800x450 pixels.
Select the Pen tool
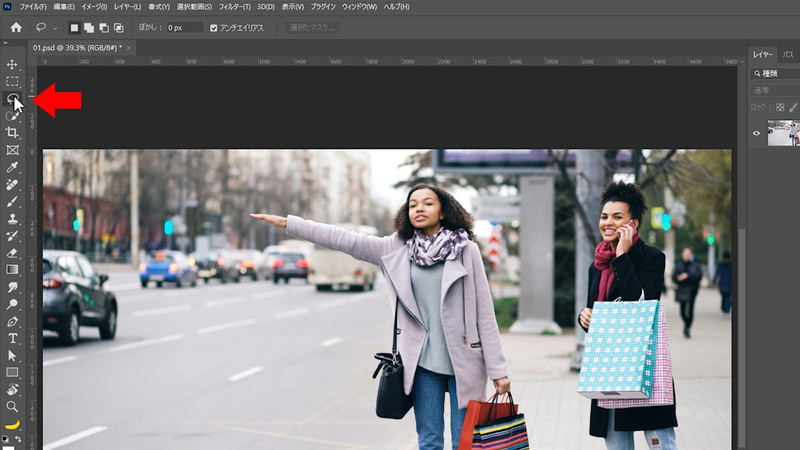[x=12, y=321]
